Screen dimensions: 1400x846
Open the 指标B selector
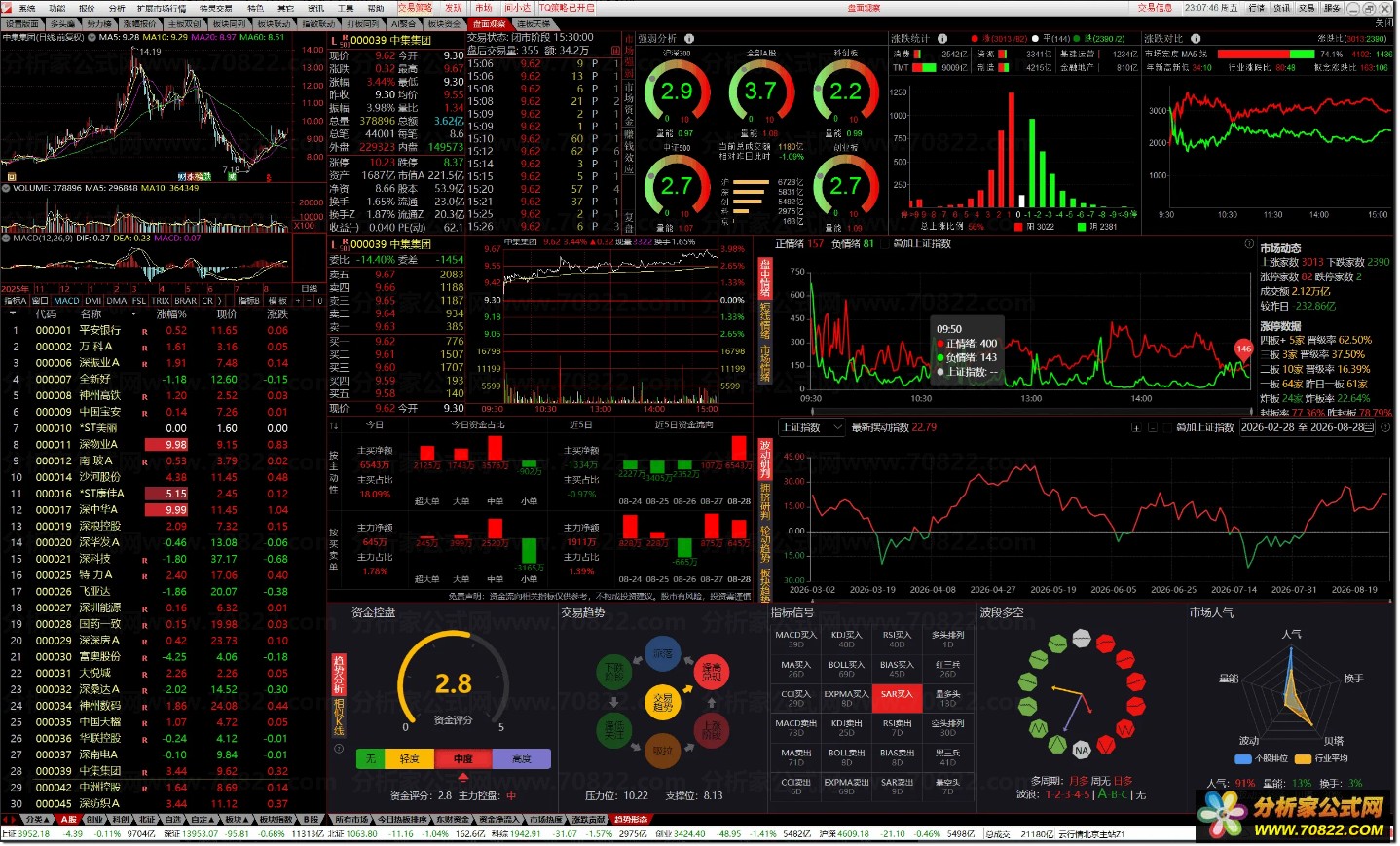point(249,302)
